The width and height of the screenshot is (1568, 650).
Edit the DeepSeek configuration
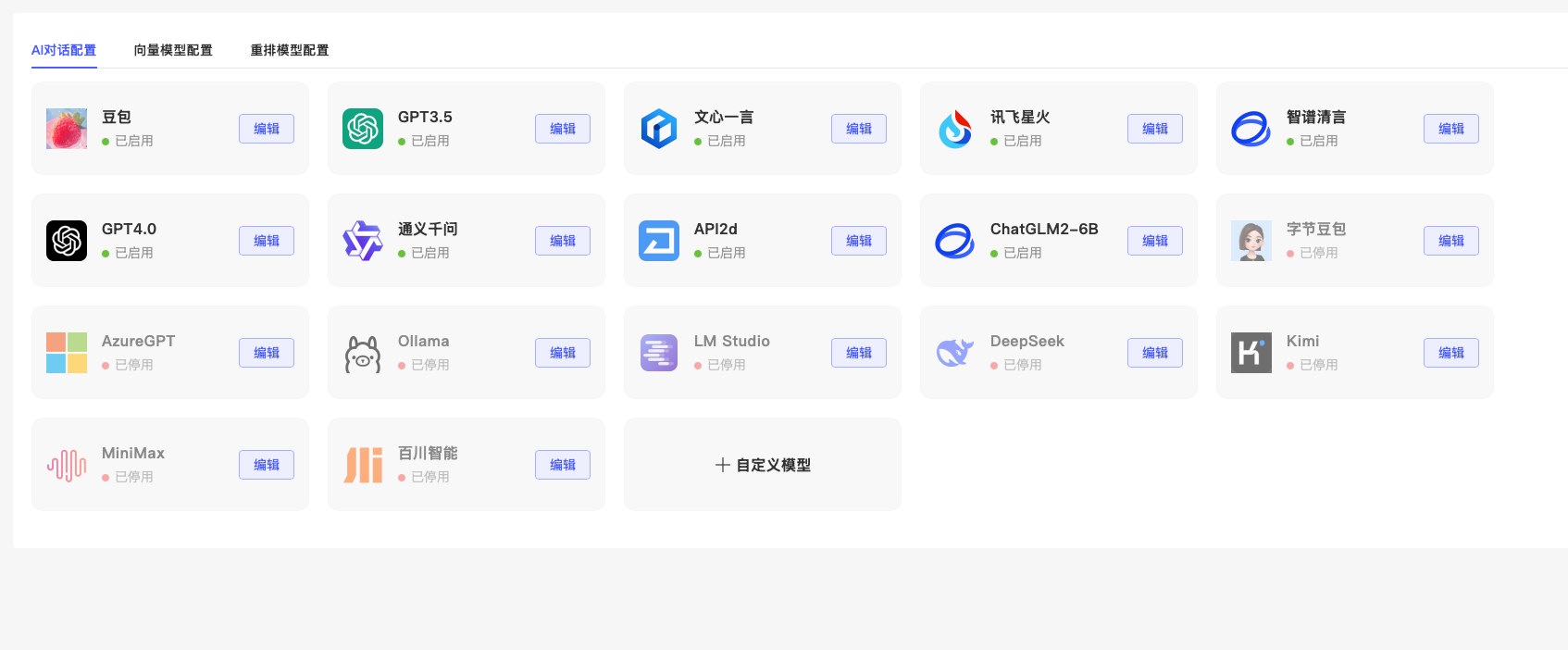[1155, 353]
